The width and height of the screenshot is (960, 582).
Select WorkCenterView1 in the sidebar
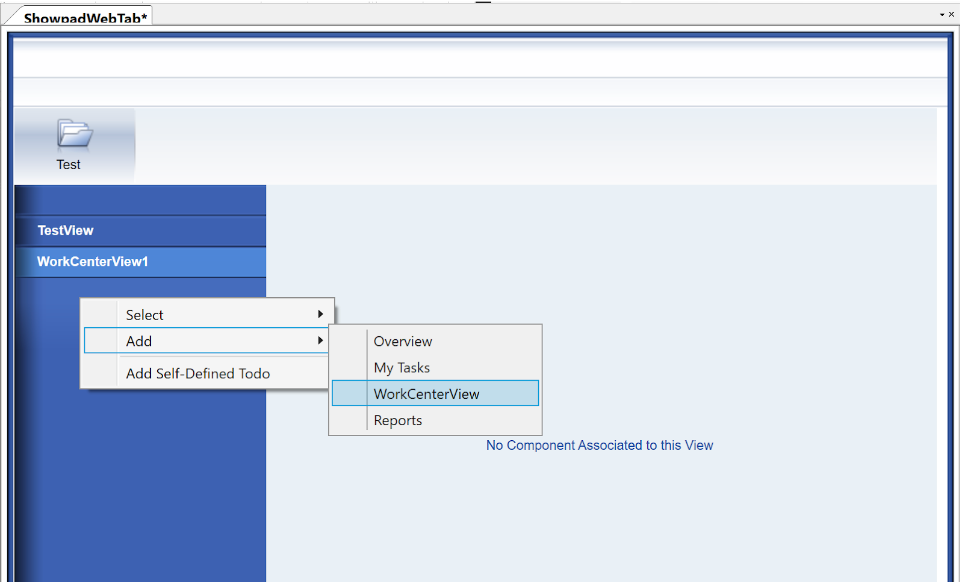point(92,262)
